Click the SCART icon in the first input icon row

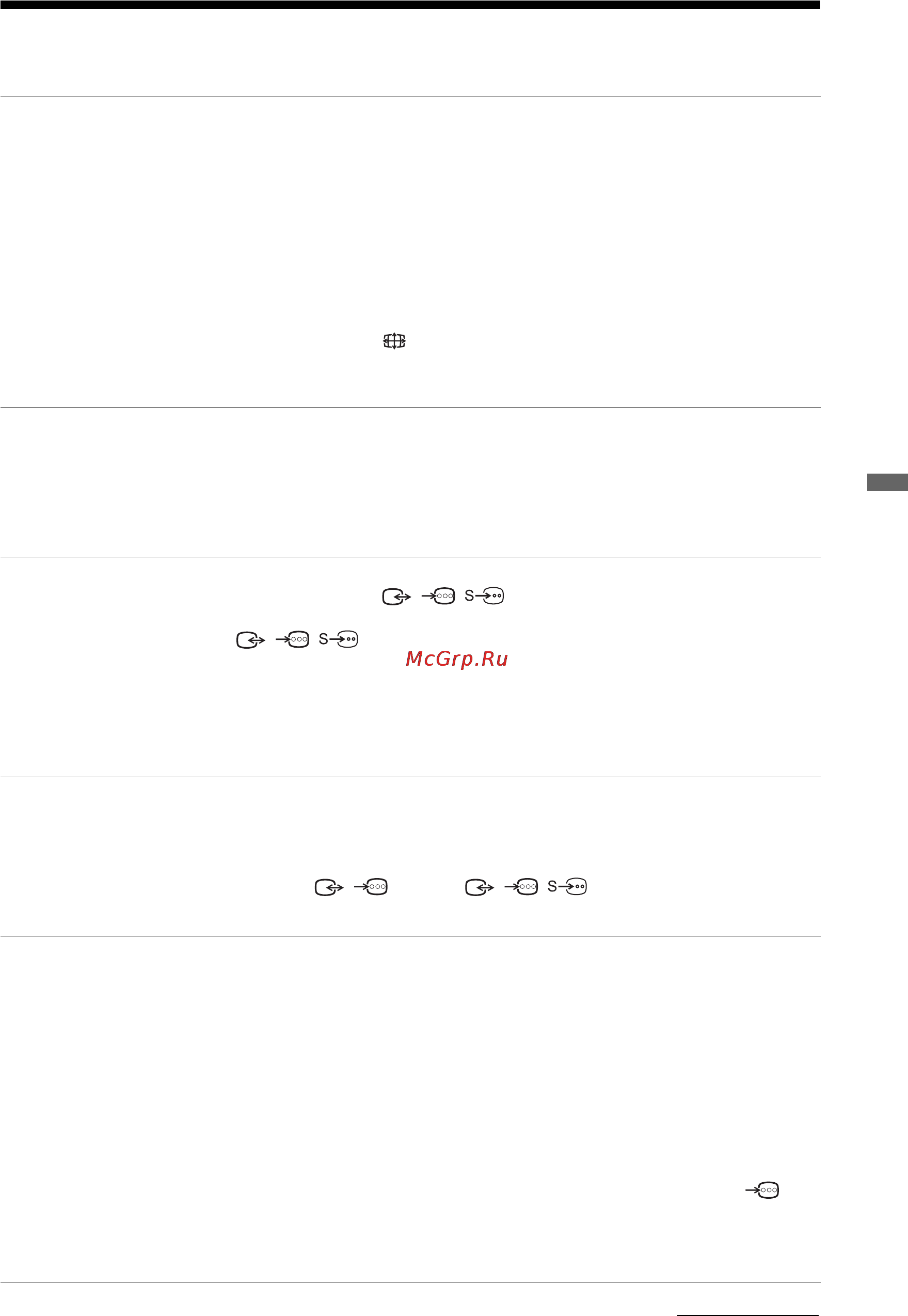[x=396, y=597]
